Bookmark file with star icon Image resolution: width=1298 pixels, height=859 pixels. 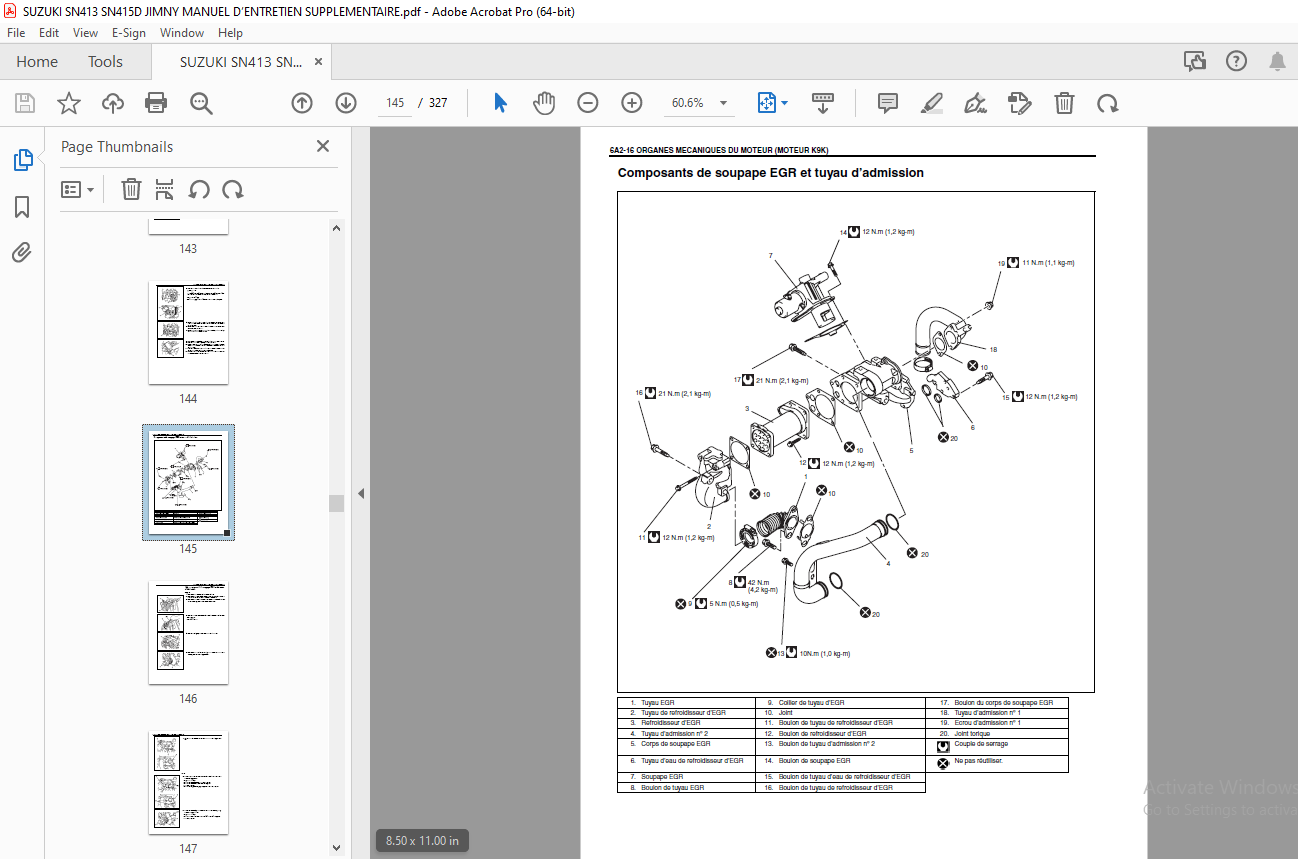click(68, 103)
